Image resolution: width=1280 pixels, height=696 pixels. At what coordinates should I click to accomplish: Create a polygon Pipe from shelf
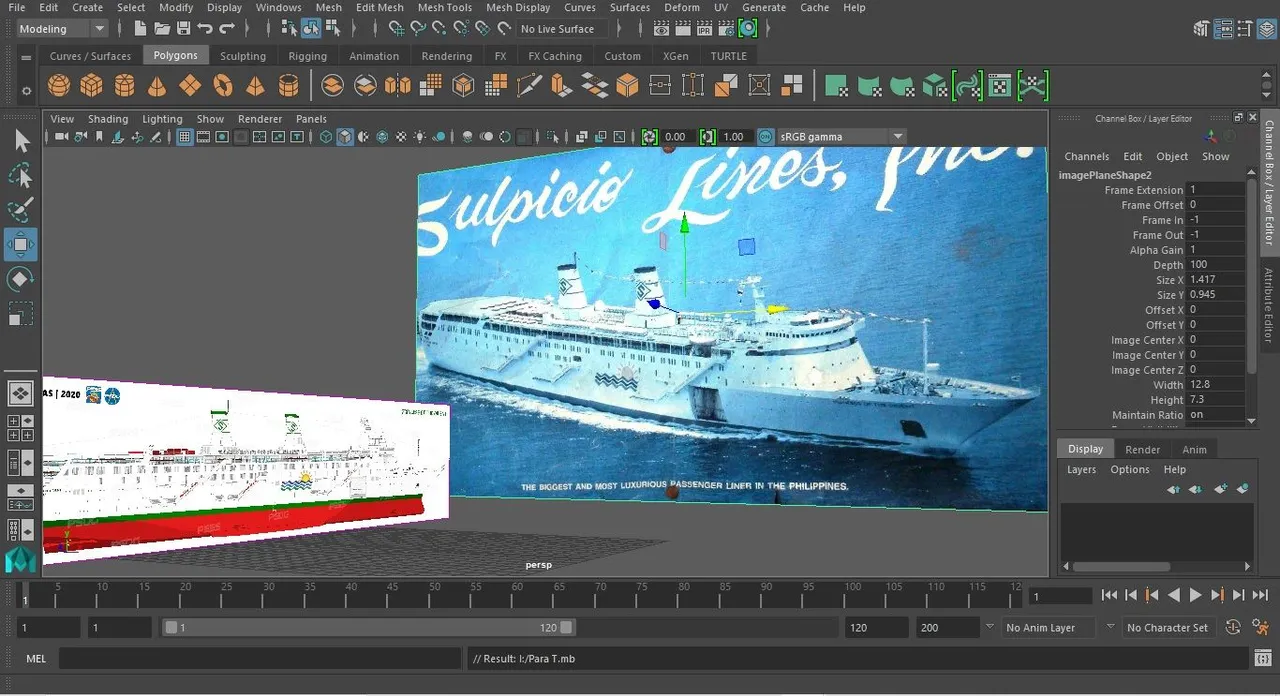[288, 86]
